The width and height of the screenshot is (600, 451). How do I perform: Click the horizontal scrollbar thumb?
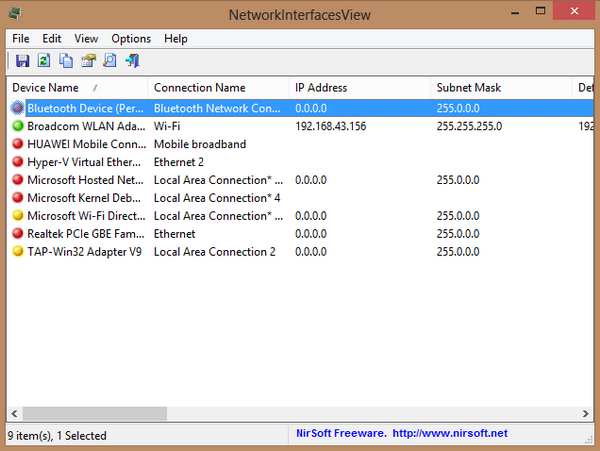[x=95, y=414]
